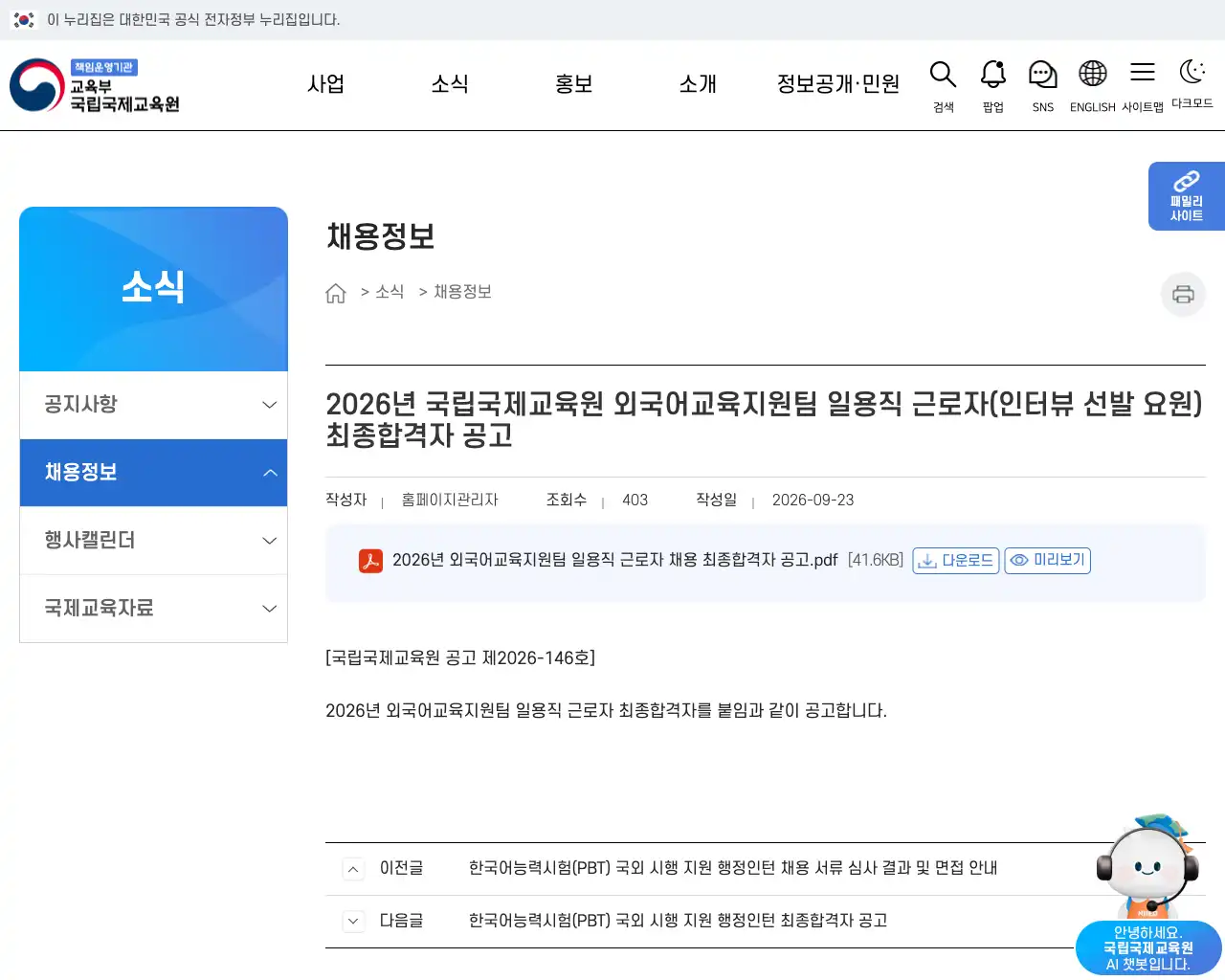
Task: Open previous post about 서류 심사 결과
Action: pyautogui.click(x=733, y=868)
